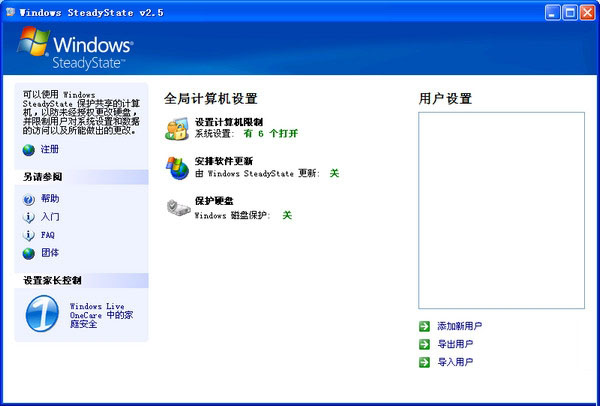
Task: Click the globe icon beside 团体
Action: 28,253
